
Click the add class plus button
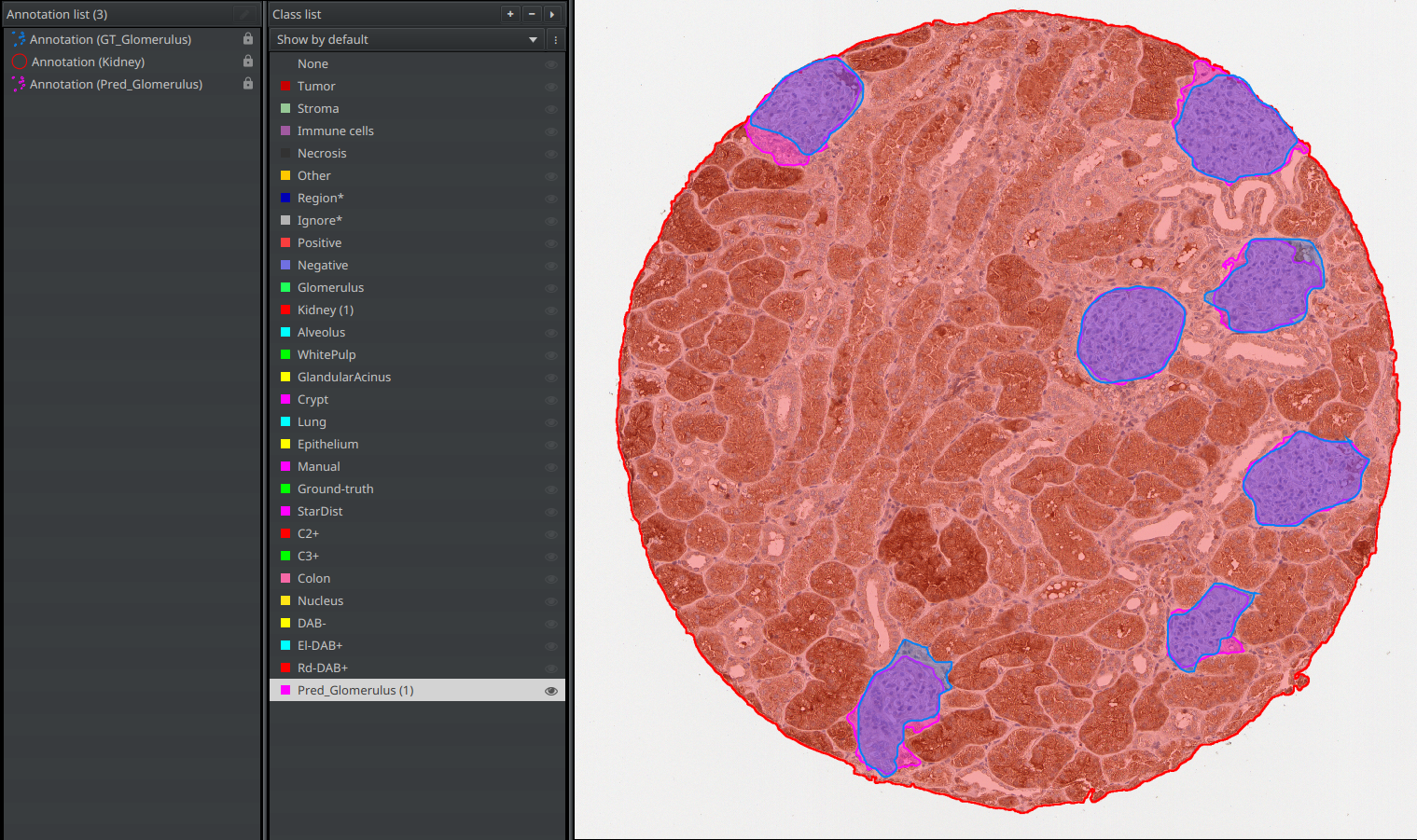(510, 14)
